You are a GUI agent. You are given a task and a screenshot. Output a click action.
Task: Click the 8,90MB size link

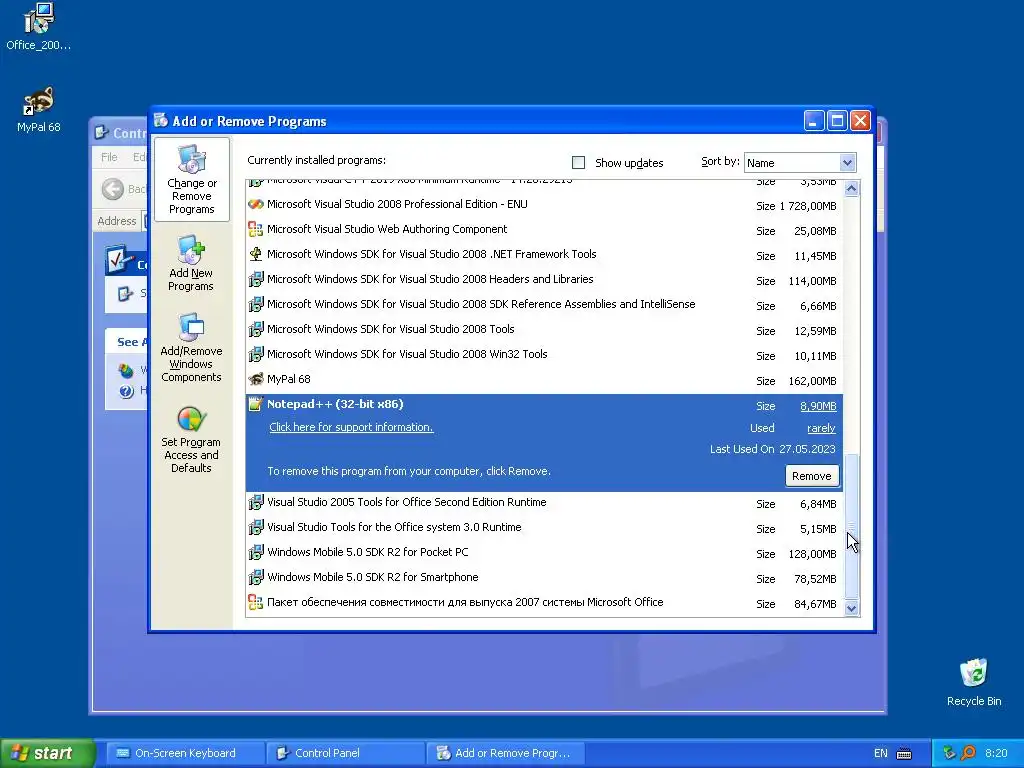[818, 406]
